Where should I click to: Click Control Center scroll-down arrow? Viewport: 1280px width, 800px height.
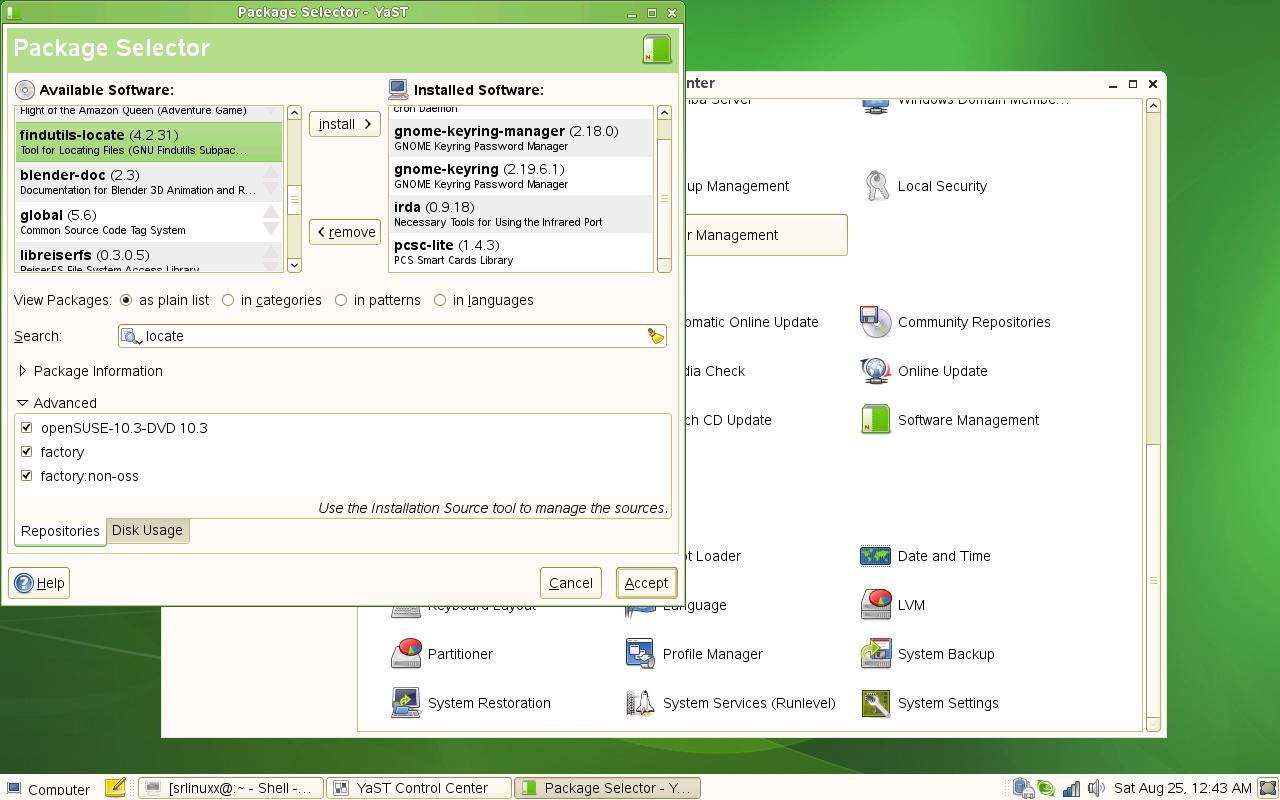[1153, 724]
